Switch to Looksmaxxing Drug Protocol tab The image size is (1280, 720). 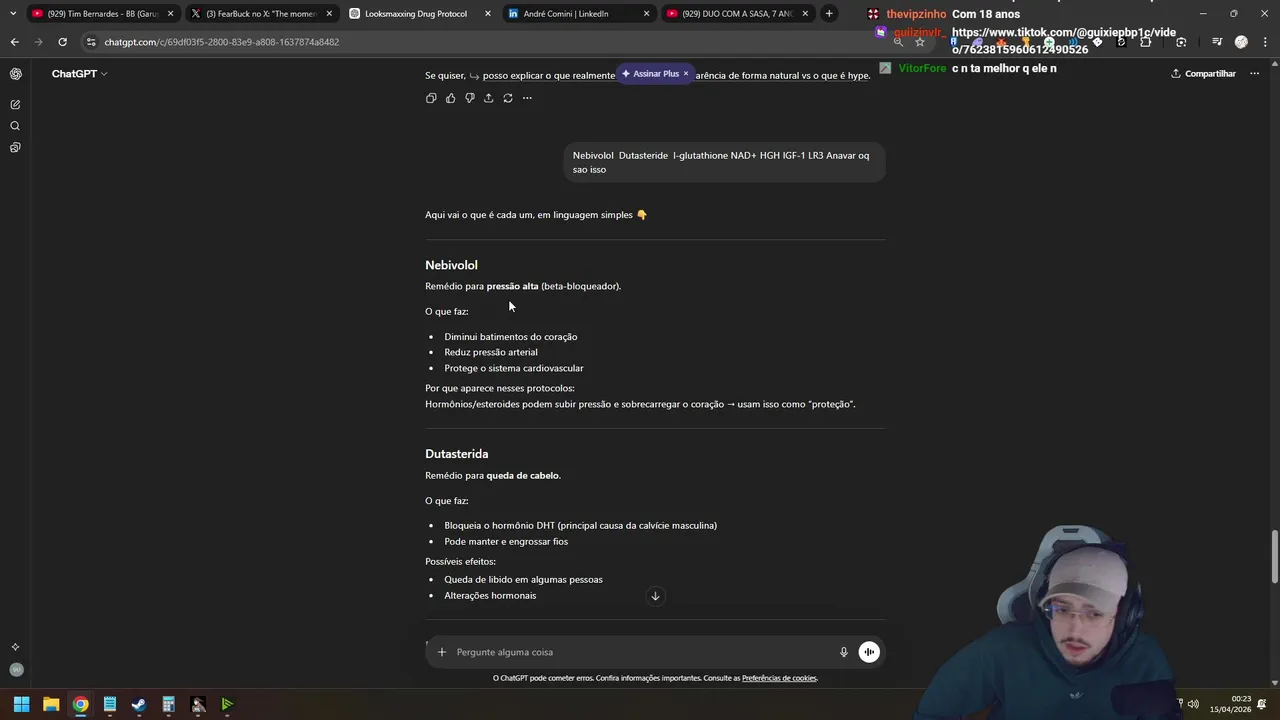[417, 14]
